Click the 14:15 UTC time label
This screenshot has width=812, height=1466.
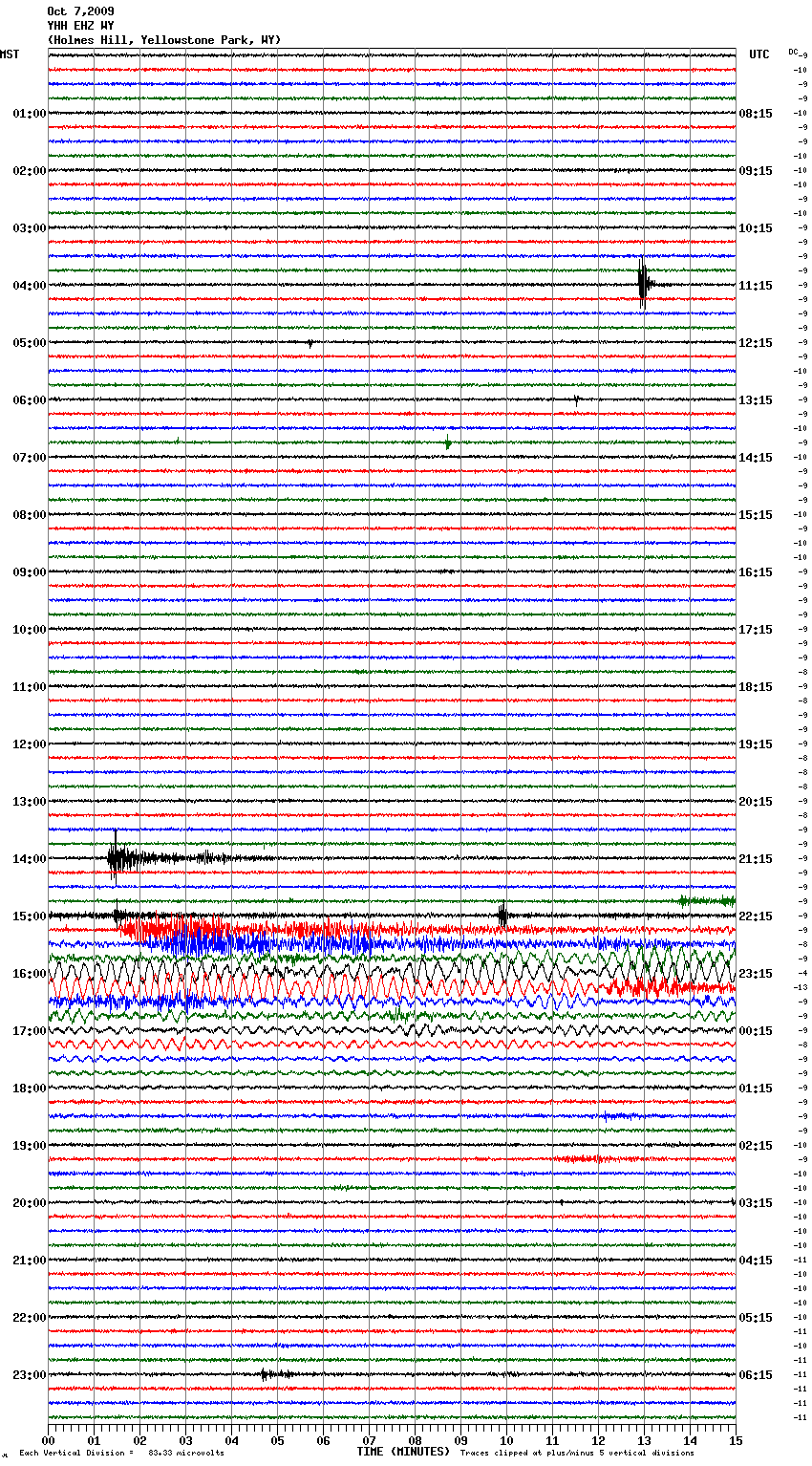(x=756, y=458)
